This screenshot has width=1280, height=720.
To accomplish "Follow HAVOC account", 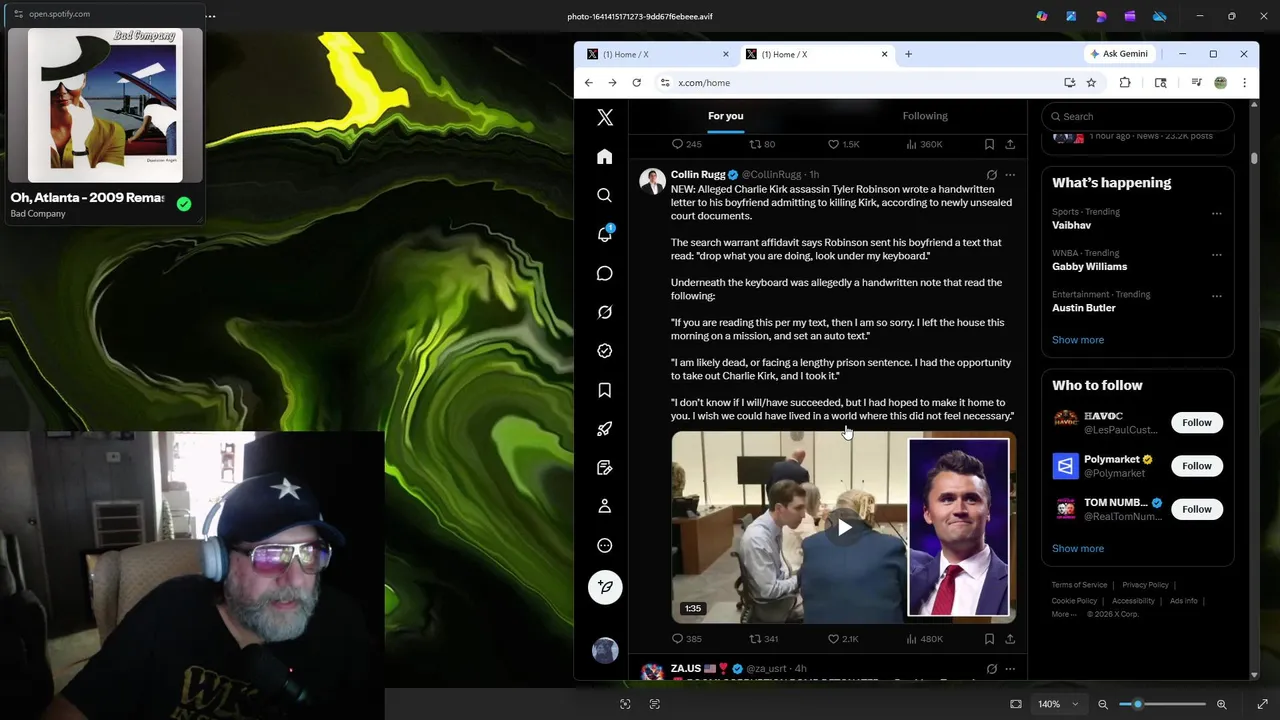I will click(1196, 423).
